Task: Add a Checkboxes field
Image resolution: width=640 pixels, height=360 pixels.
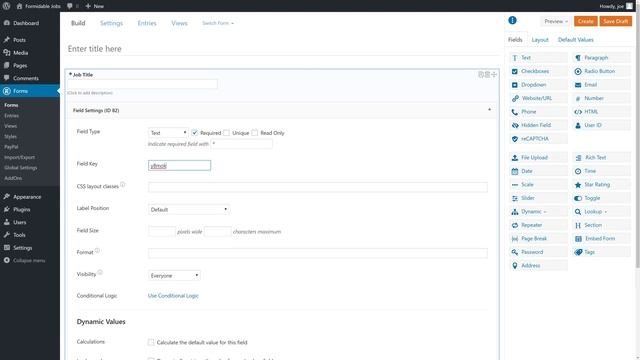Action: coord(538,71)
